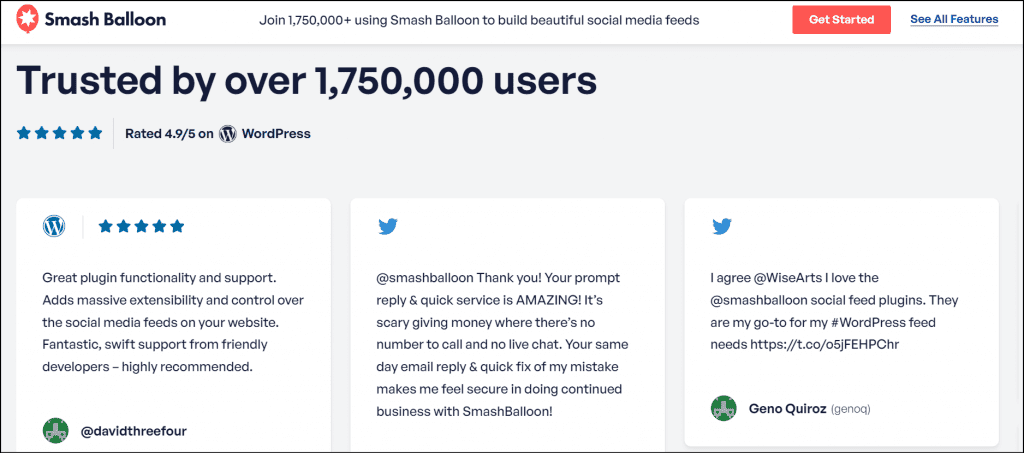This screenshot has height=453, width=1024.
Task: Click the 'Trusted by over 1,750,000 users' heading
Action: [307, 82]
